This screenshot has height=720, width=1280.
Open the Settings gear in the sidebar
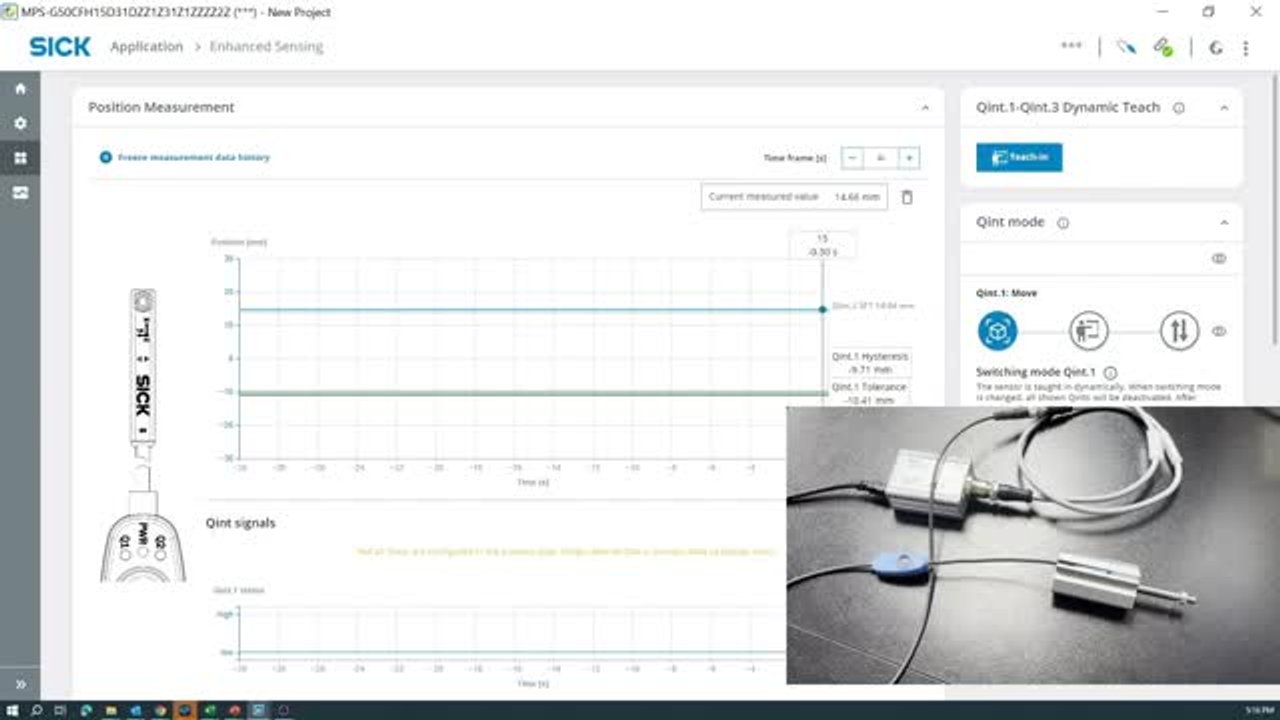tap(20, 123)
